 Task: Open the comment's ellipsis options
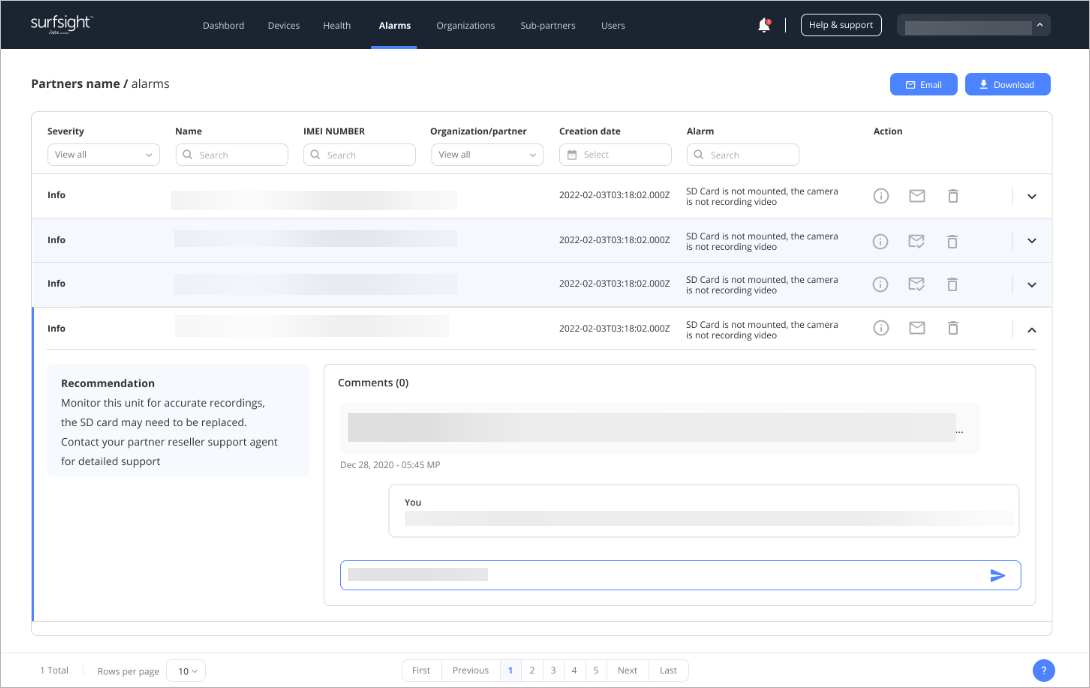[959, 432]
